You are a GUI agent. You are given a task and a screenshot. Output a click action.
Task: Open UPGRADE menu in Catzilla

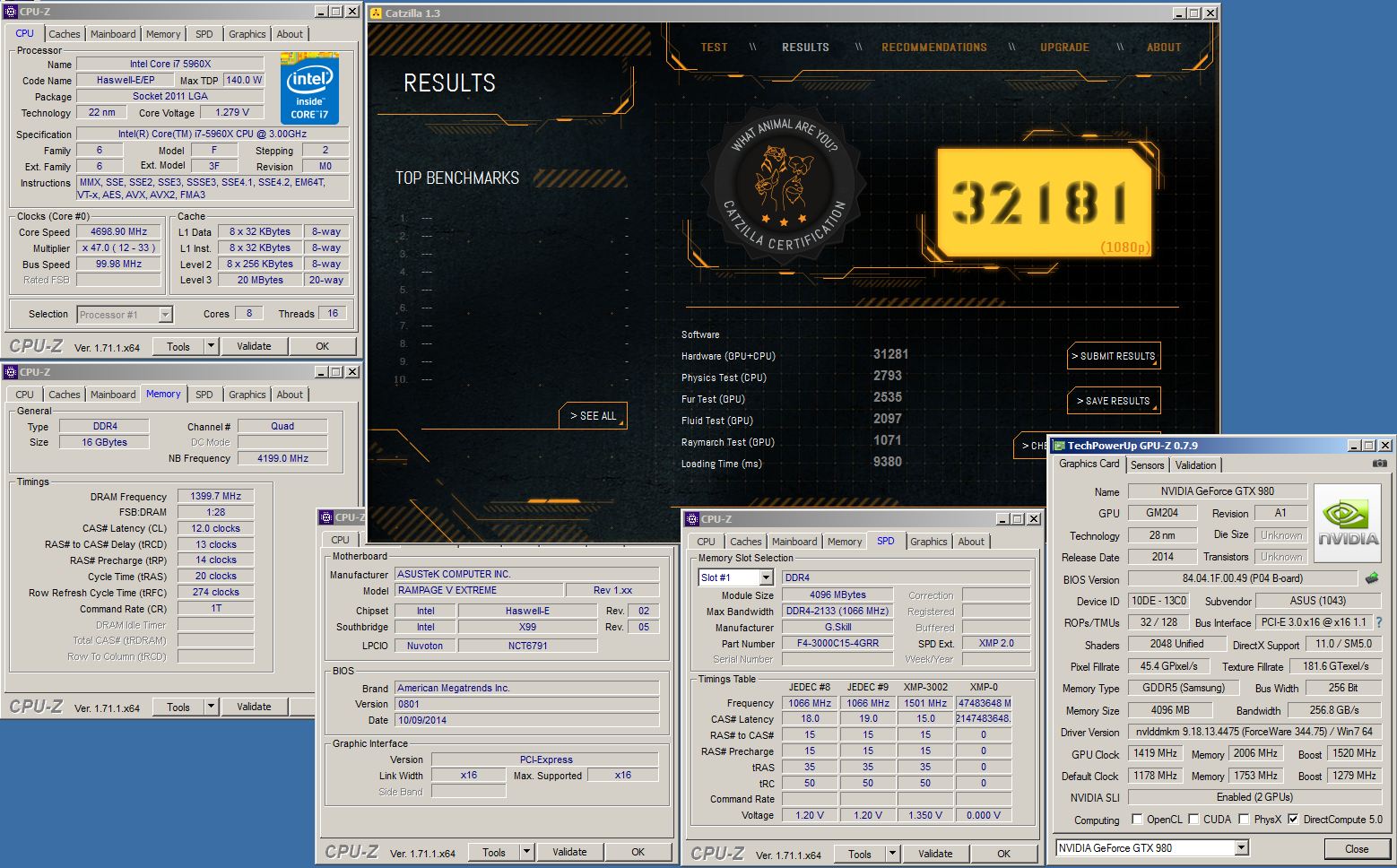1064,48
